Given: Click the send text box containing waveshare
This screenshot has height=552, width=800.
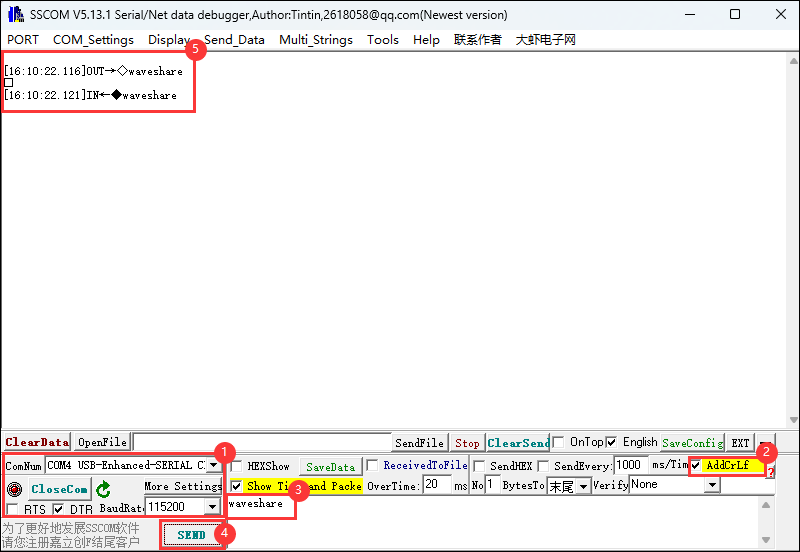Looking at the screenshot, I should coord(492,521).
